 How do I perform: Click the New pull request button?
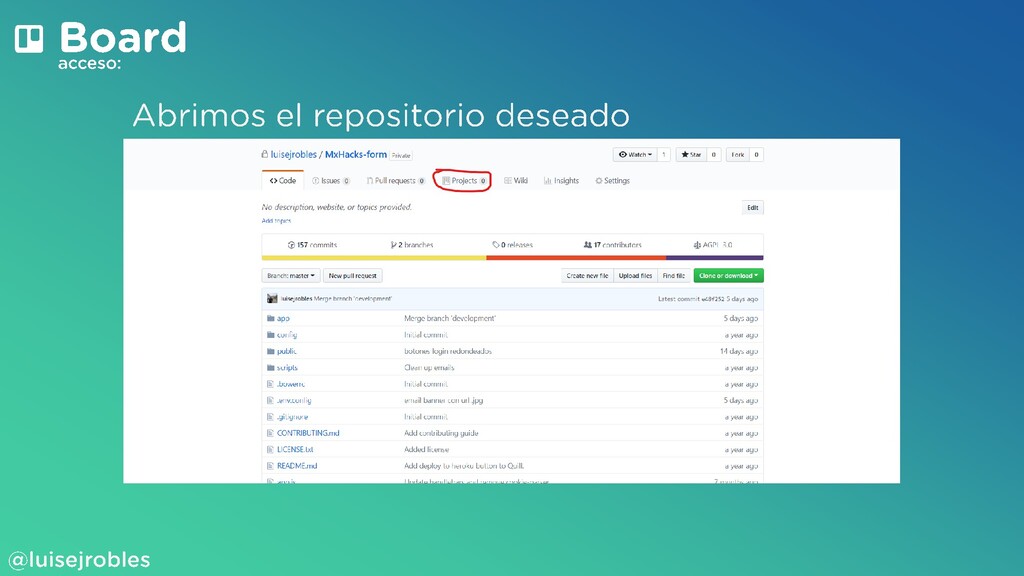353,276
